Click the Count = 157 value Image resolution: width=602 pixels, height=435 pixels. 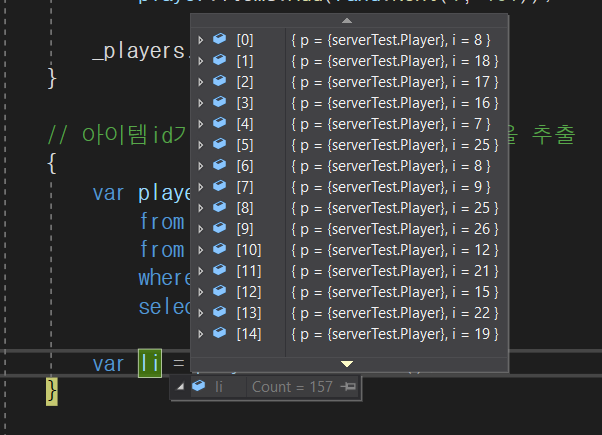click(293, 386)
